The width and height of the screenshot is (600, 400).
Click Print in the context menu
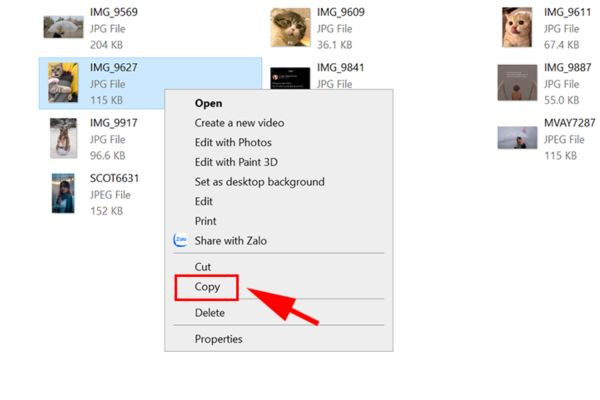pyautogui.click(x=205, y=221)
